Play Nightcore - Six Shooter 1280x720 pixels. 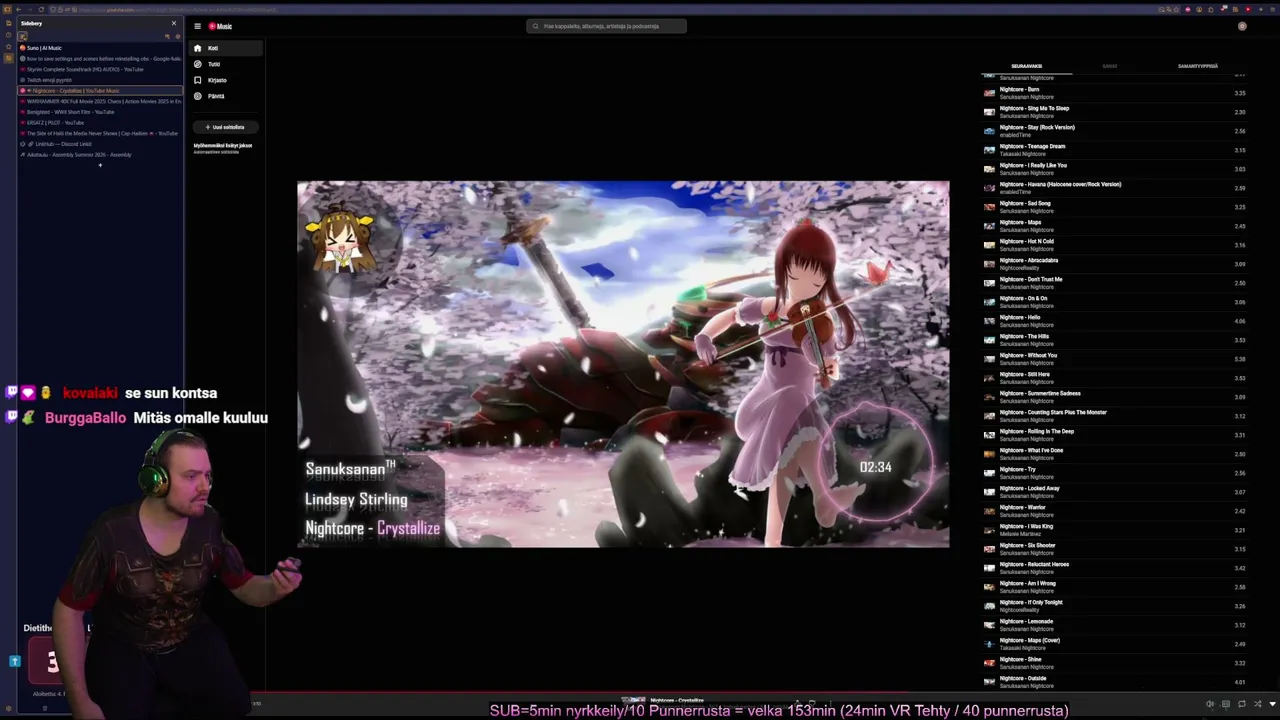pyautogui.click(x=1114, y=549)
